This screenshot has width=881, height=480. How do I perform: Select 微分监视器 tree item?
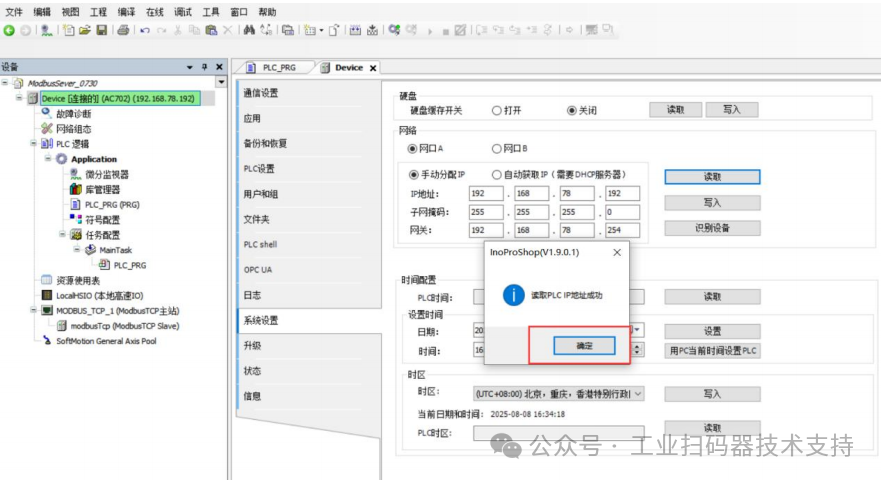pos(107,174)
